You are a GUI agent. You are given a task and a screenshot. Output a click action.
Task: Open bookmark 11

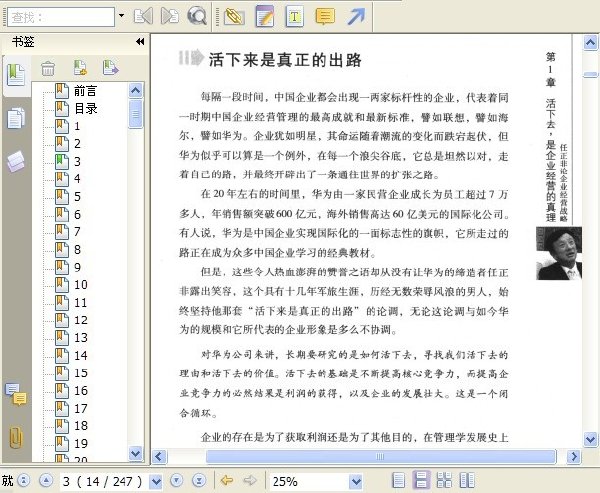tap(72, 302)
